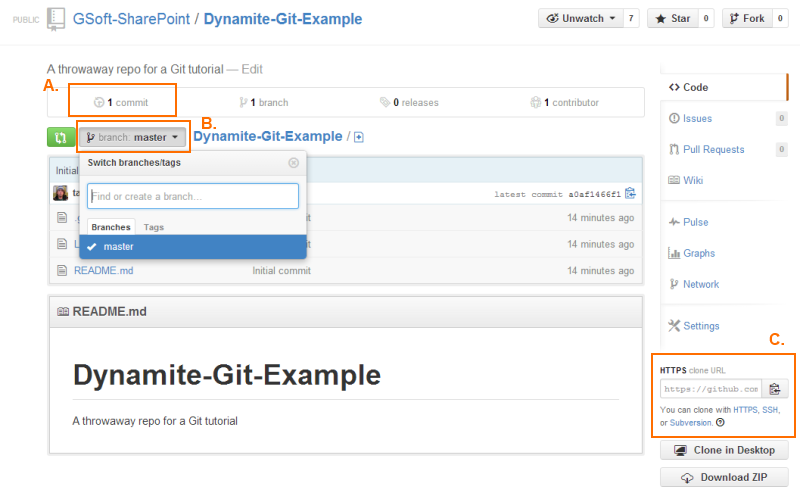Image resolution: width=800 pixels, height=496 pixels.
Task: Click the Pull Requests icon in sidebar
Action: (674, 150)
